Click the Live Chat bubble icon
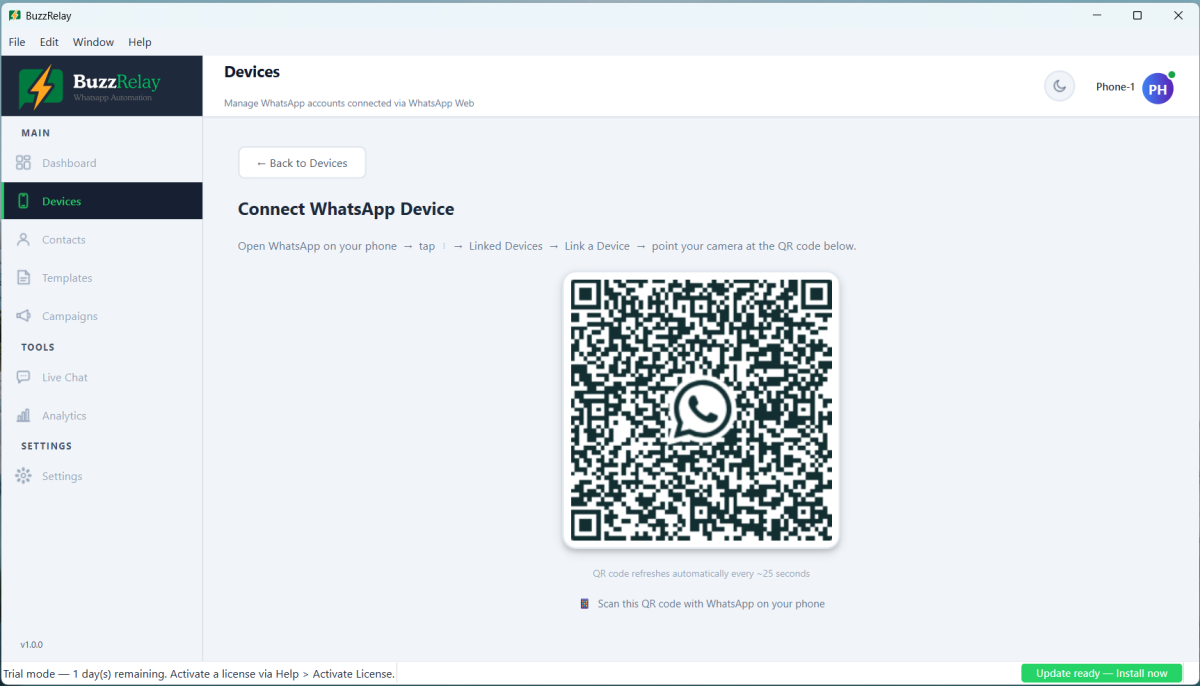Viewport: 1200px width, 686px height. click(x=23, y=377)
